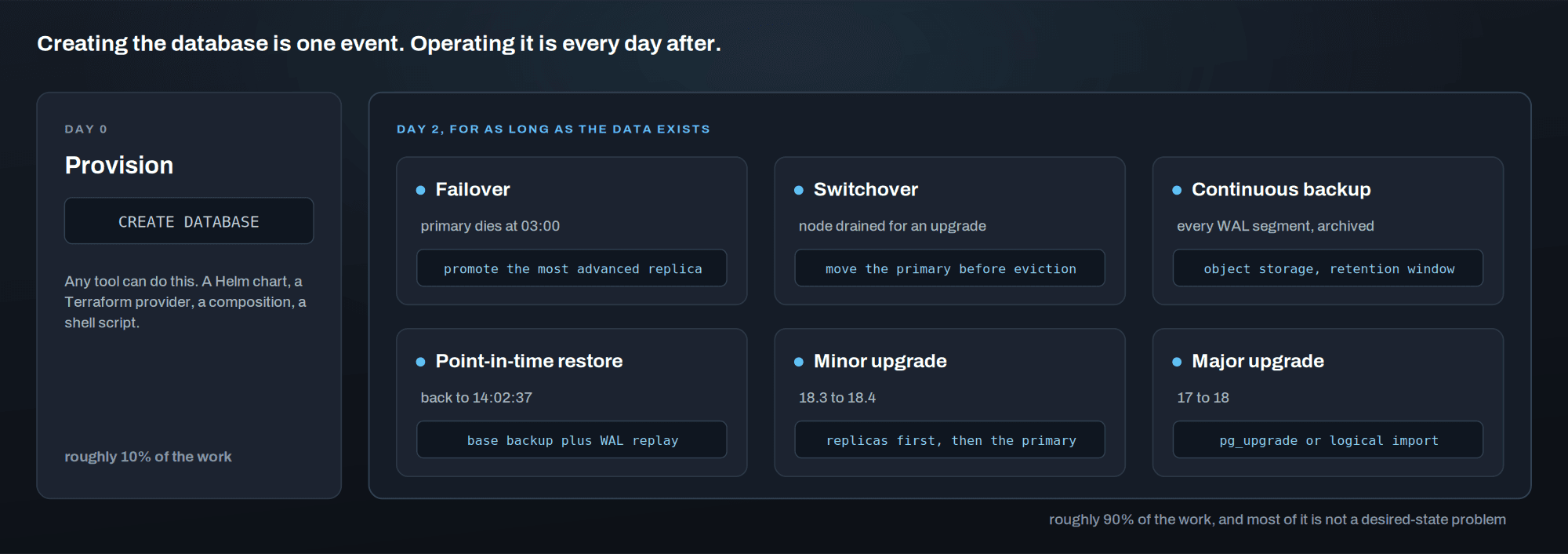This screenshot has width=1568, height=554.
Task: Select 'move the primary before eviction' box
Action: (949, 268)
